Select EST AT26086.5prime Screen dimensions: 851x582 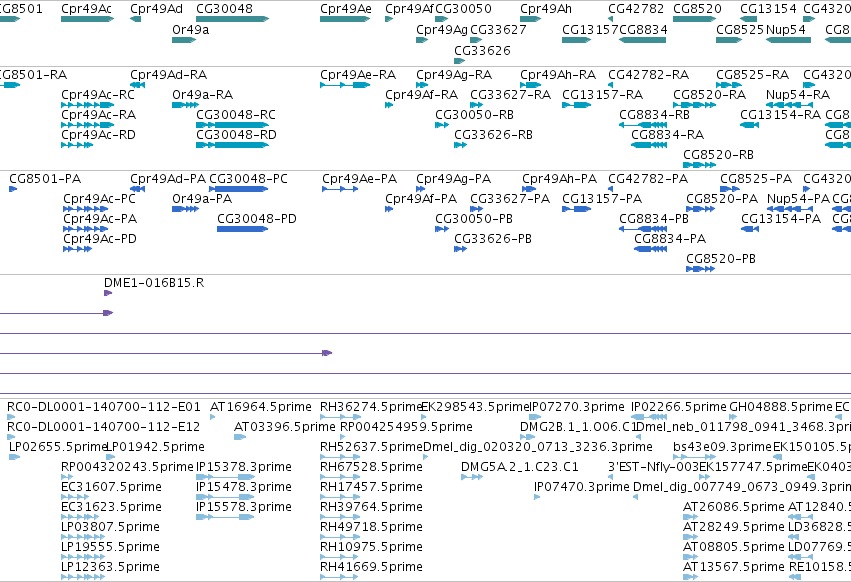(734, 507)
